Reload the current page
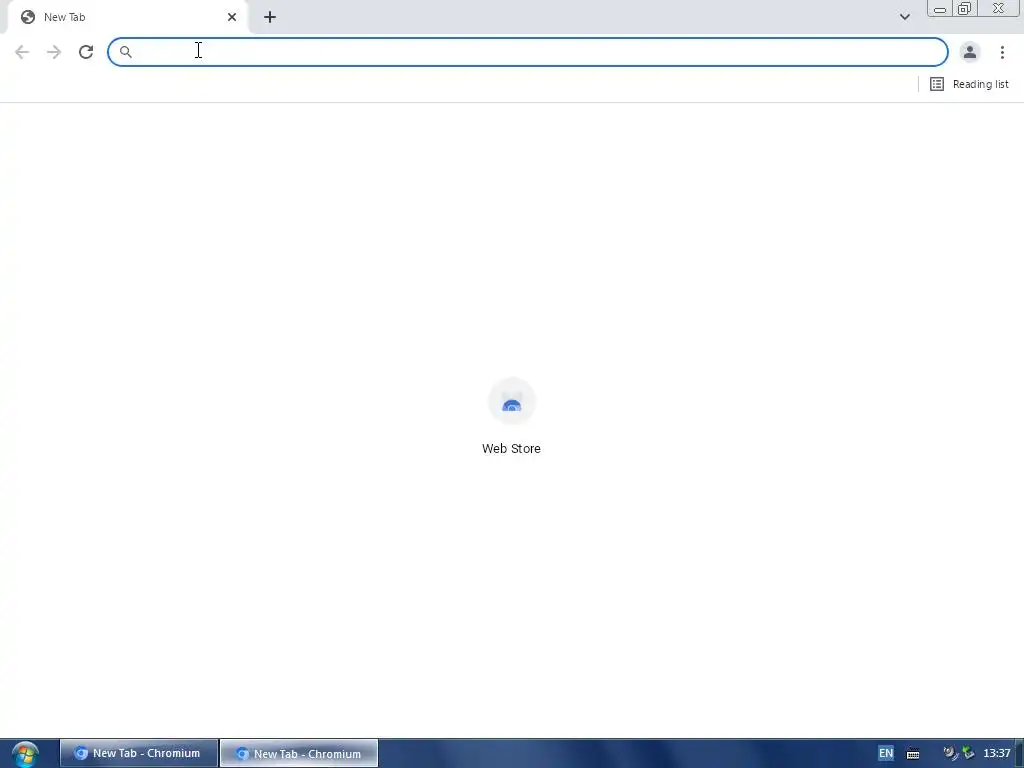 [86, 52]
